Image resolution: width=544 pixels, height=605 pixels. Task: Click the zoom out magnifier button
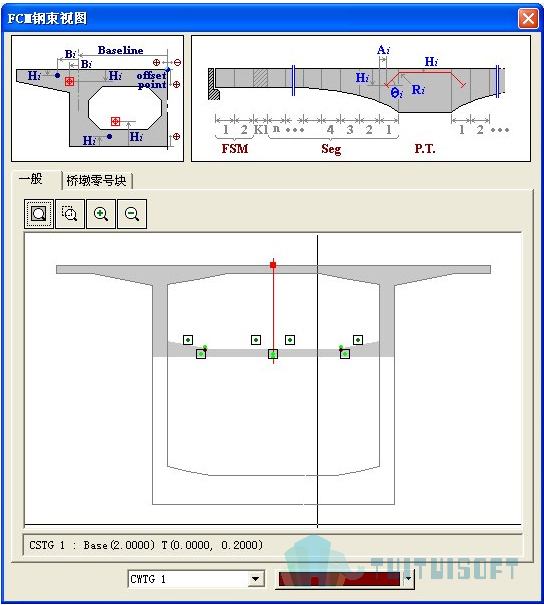132,214
